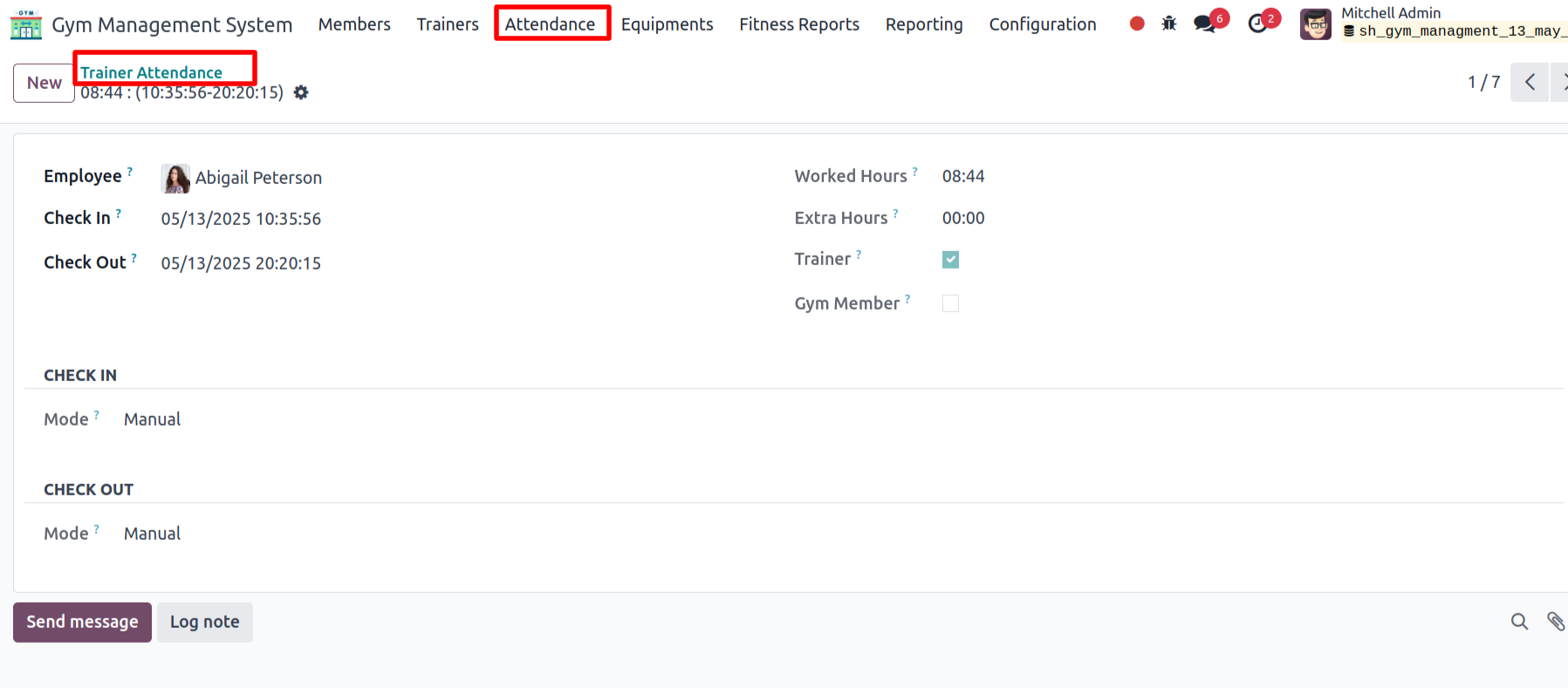The width and height of the screenshot is (1568, 688).
Task: Click the Employee field Abigail Peterson
Action: pyautogui.click(x=258, y=178)
